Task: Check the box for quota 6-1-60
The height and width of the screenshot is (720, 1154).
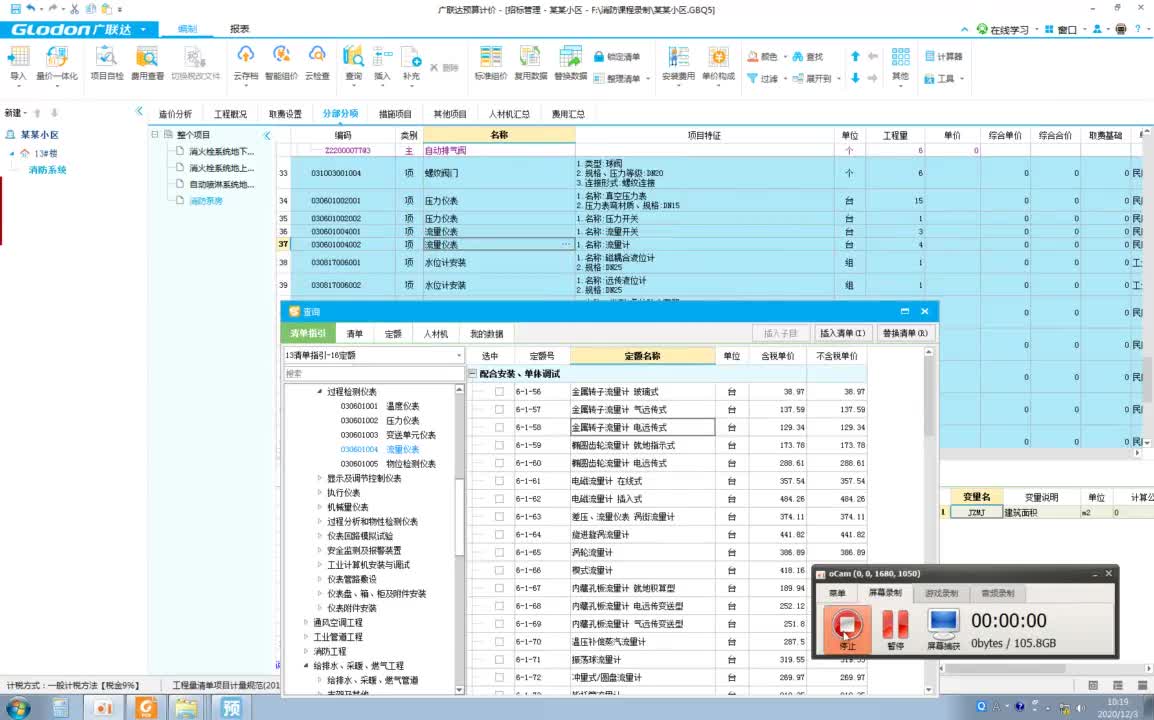Action: coord(499,463)
